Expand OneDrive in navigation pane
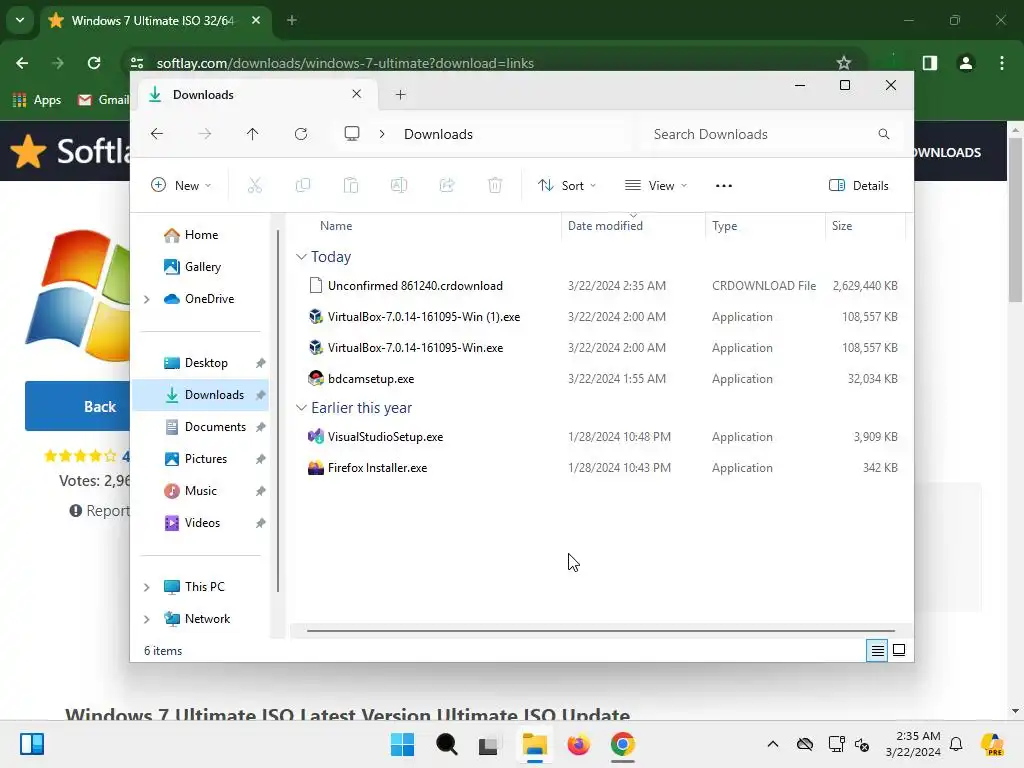 147,299
